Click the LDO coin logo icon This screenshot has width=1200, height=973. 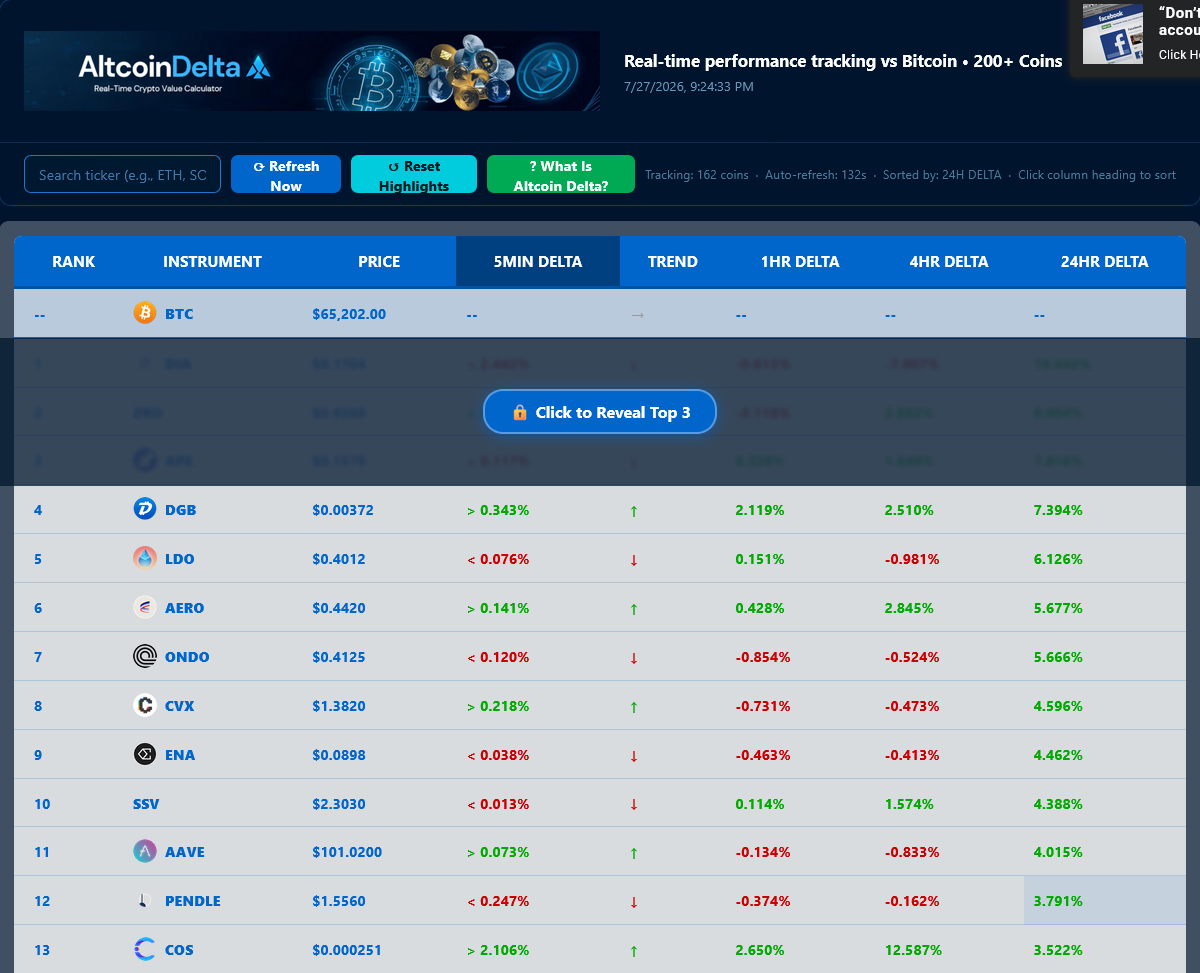[145, 558]
